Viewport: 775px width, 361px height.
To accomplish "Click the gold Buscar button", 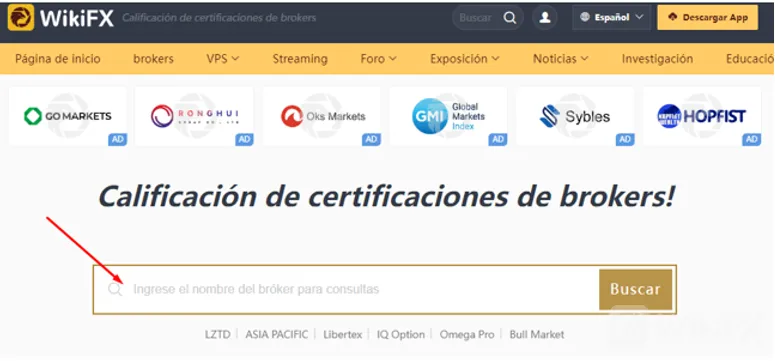I will click(635, 289).
